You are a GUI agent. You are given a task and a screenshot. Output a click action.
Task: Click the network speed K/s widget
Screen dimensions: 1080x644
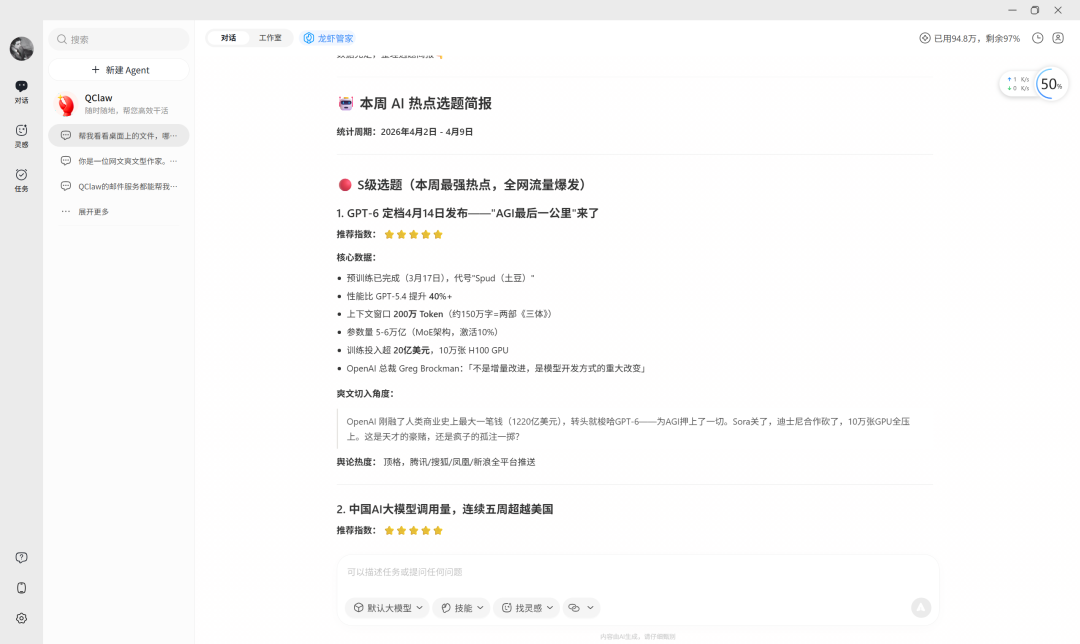click(1018, 84)
